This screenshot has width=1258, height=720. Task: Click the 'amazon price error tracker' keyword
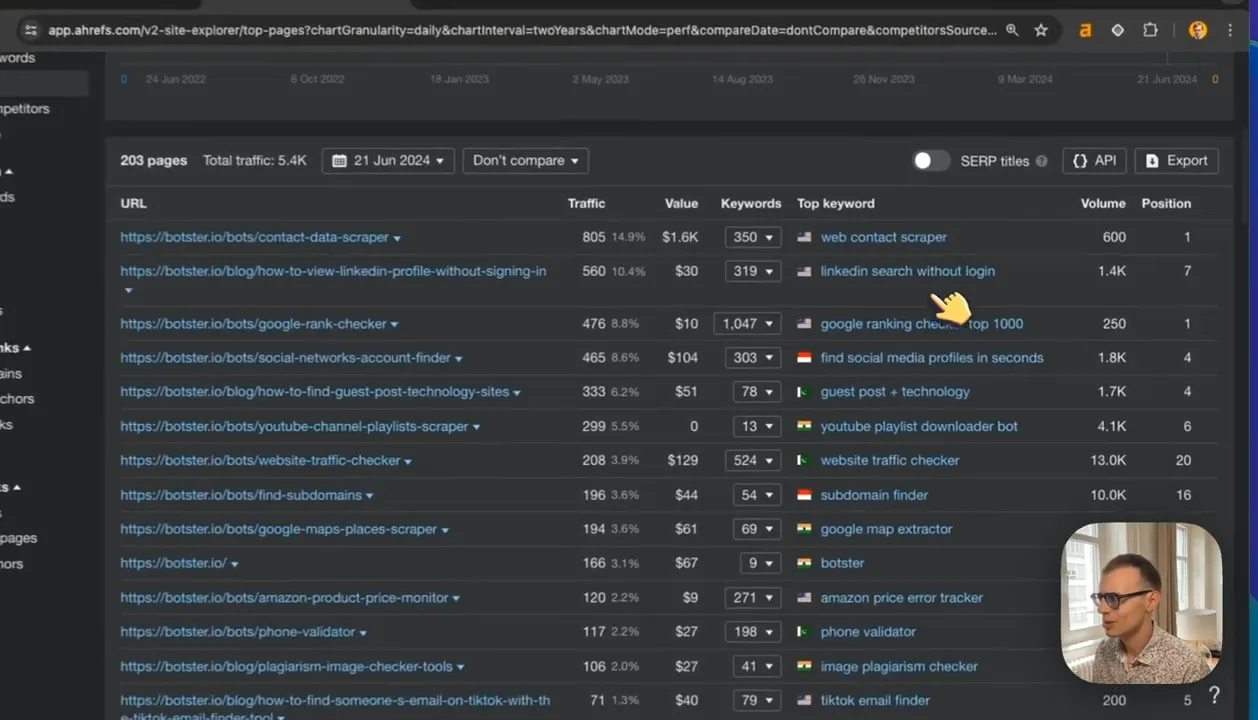(x=901, y=598)
